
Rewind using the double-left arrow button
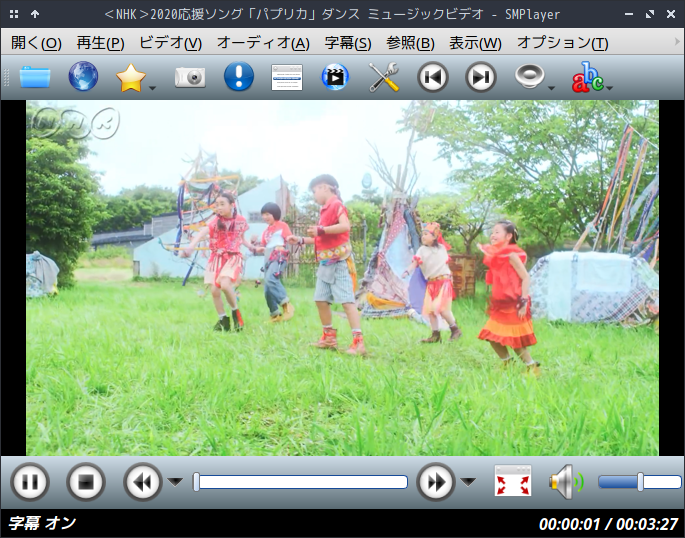point(142,482)
